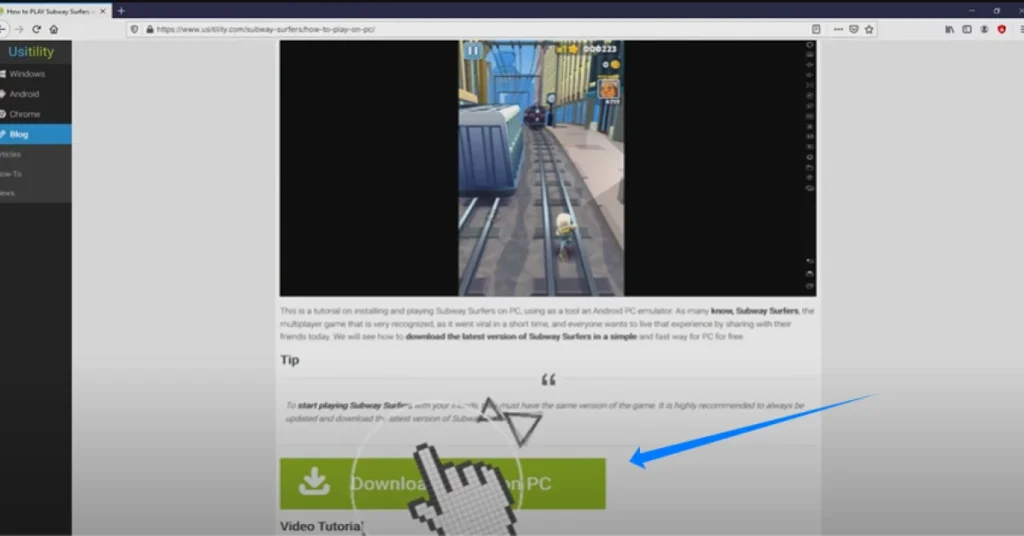Go to the browser home page
This screenshot has width=1024, height=536.
coord(54,29)
